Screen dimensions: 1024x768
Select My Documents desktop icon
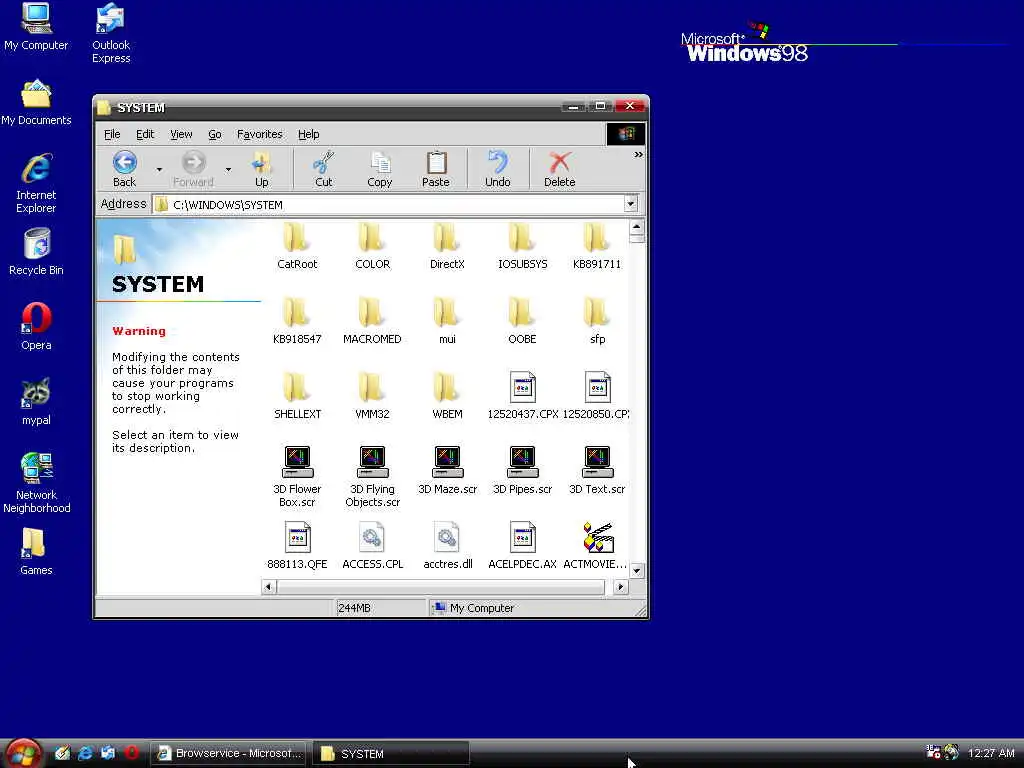pos(36,103)
